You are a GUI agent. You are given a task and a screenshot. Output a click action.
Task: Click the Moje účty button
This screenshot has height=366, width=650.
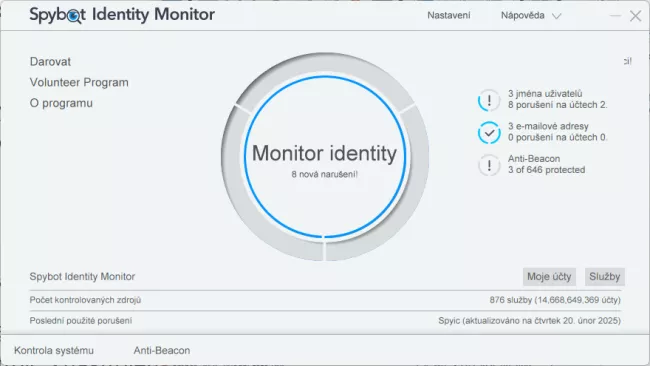coord(549,276)
